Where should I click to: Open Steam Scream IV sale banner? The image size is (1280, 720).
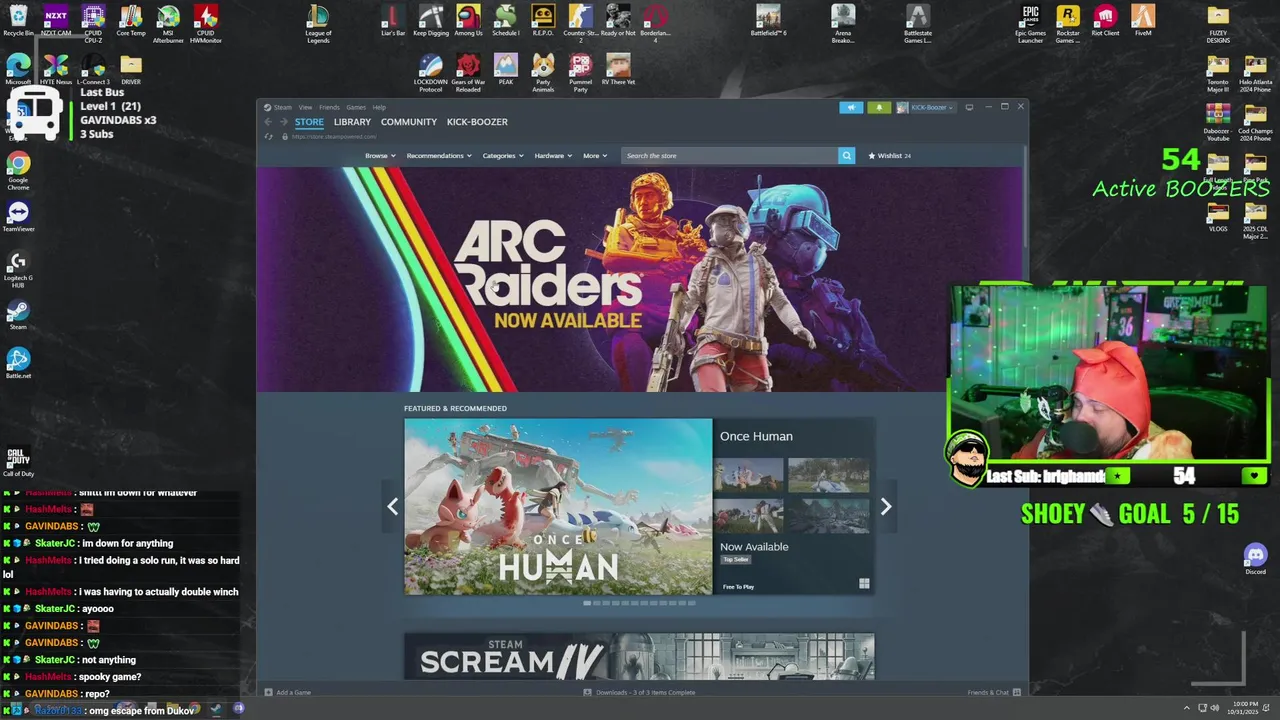pyautogui.click(x=639, y=656)
